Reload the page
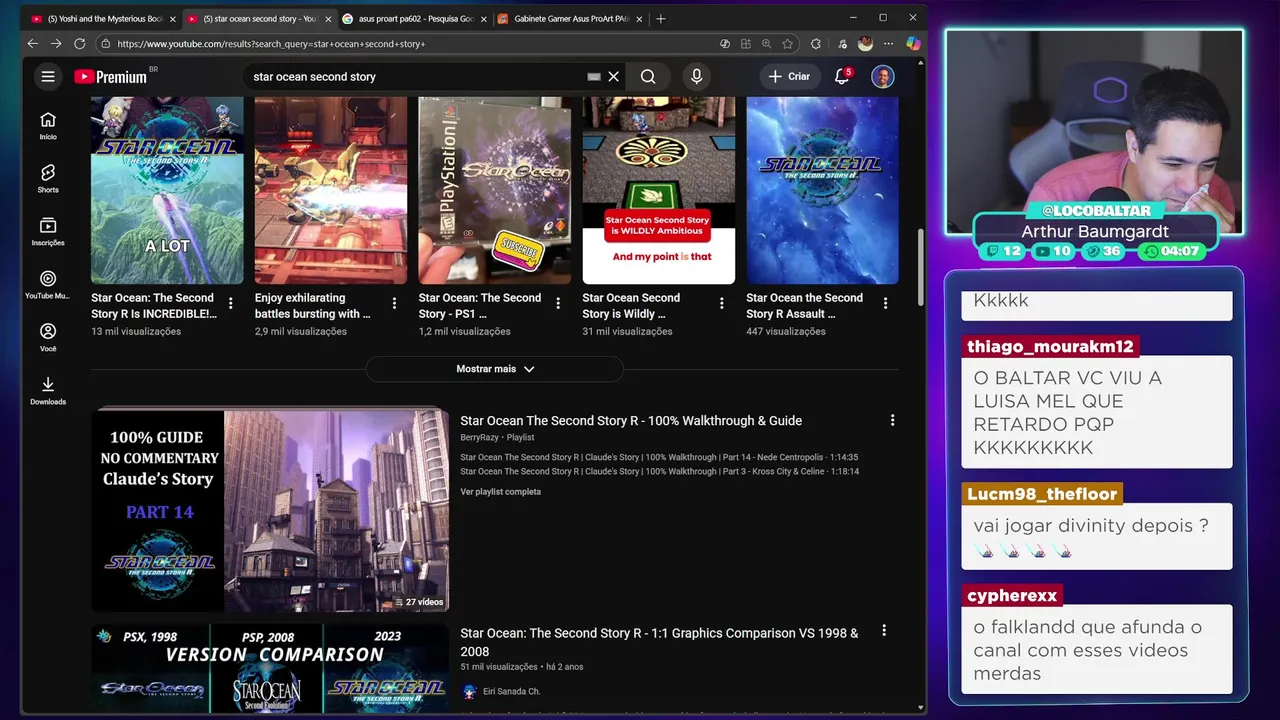The height and width of the screenshot is (720, 1280). tap(80, 44)
